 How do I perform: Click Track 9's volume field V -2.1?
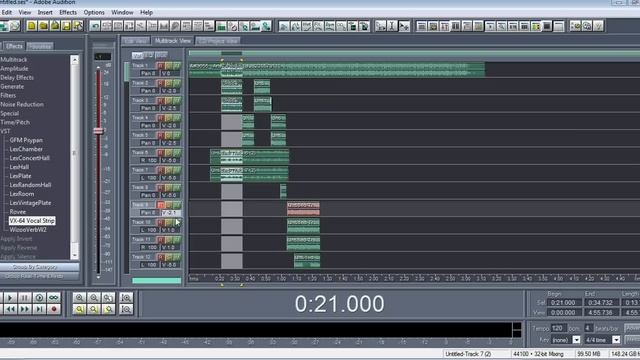pyautogui.click(x=171, y=213)
